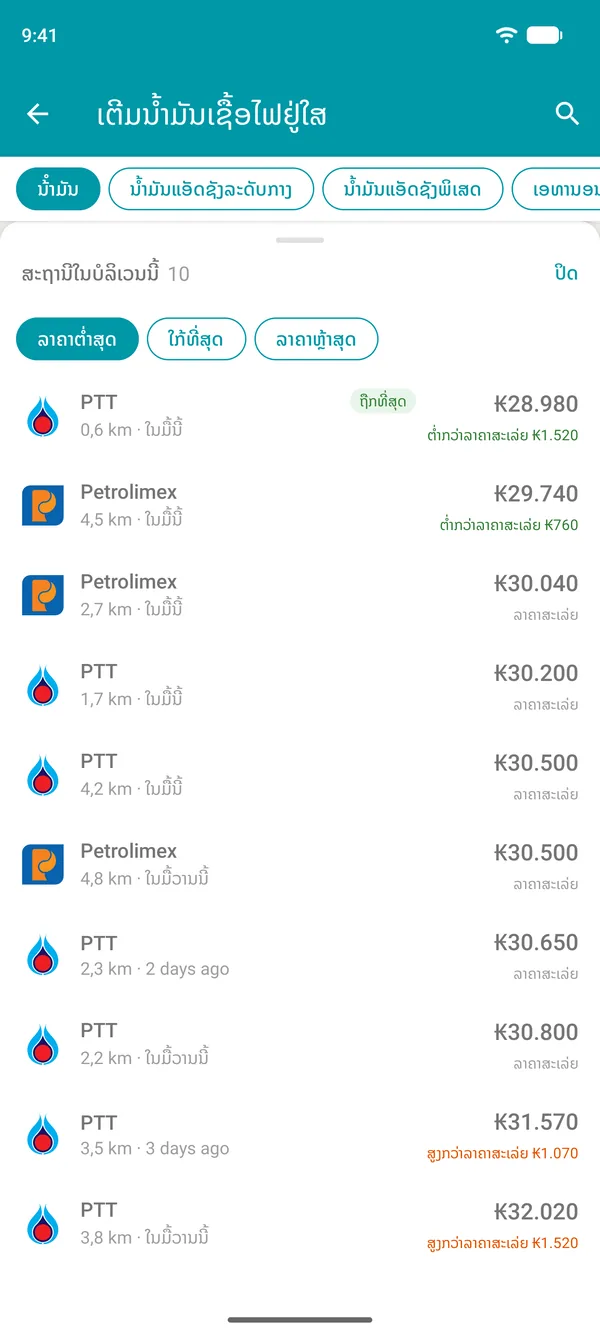Select the partially visible ເອທານອນ chip

tap(556, 189)
